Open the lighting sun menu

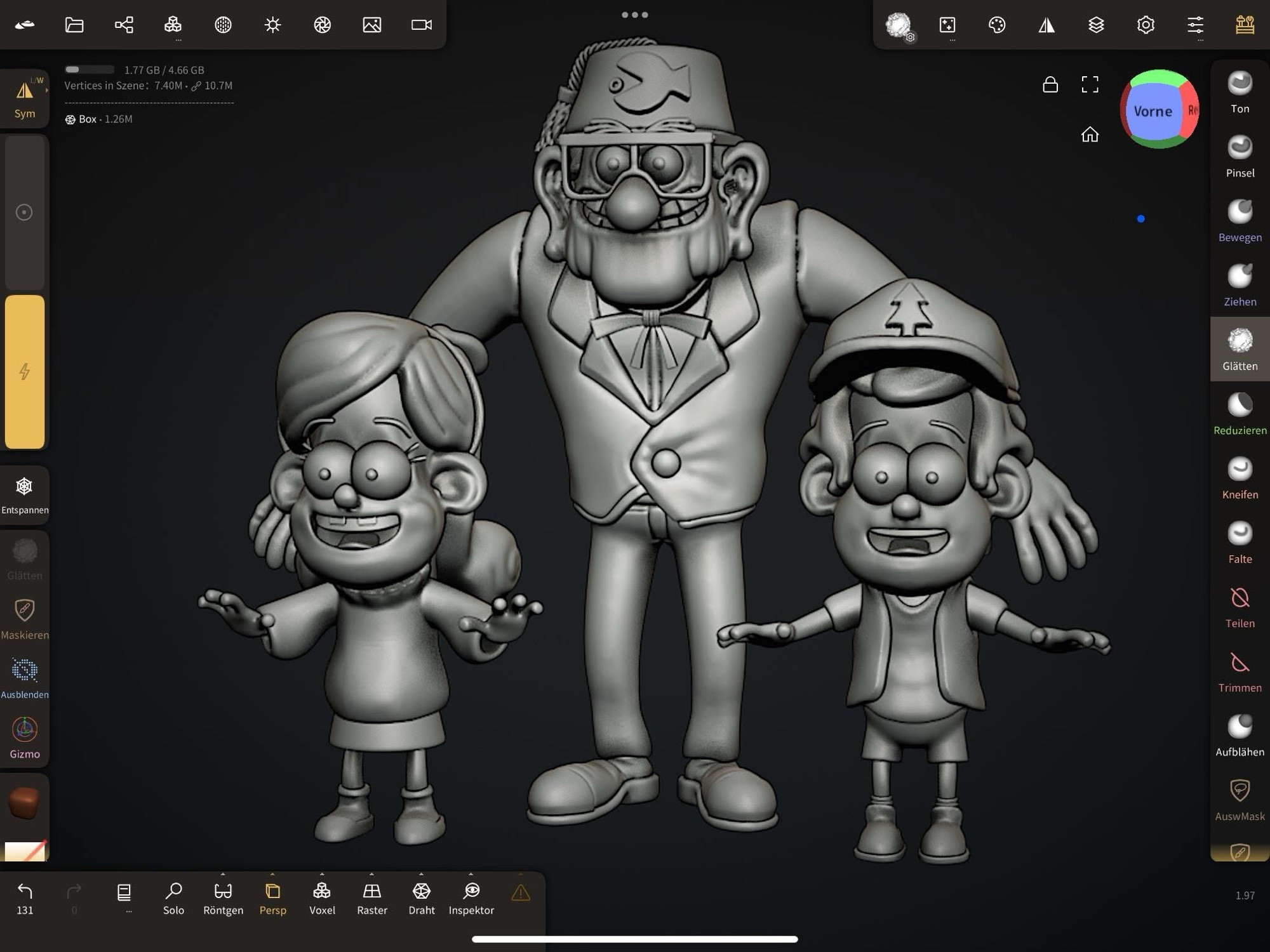[x=272, y=25]
